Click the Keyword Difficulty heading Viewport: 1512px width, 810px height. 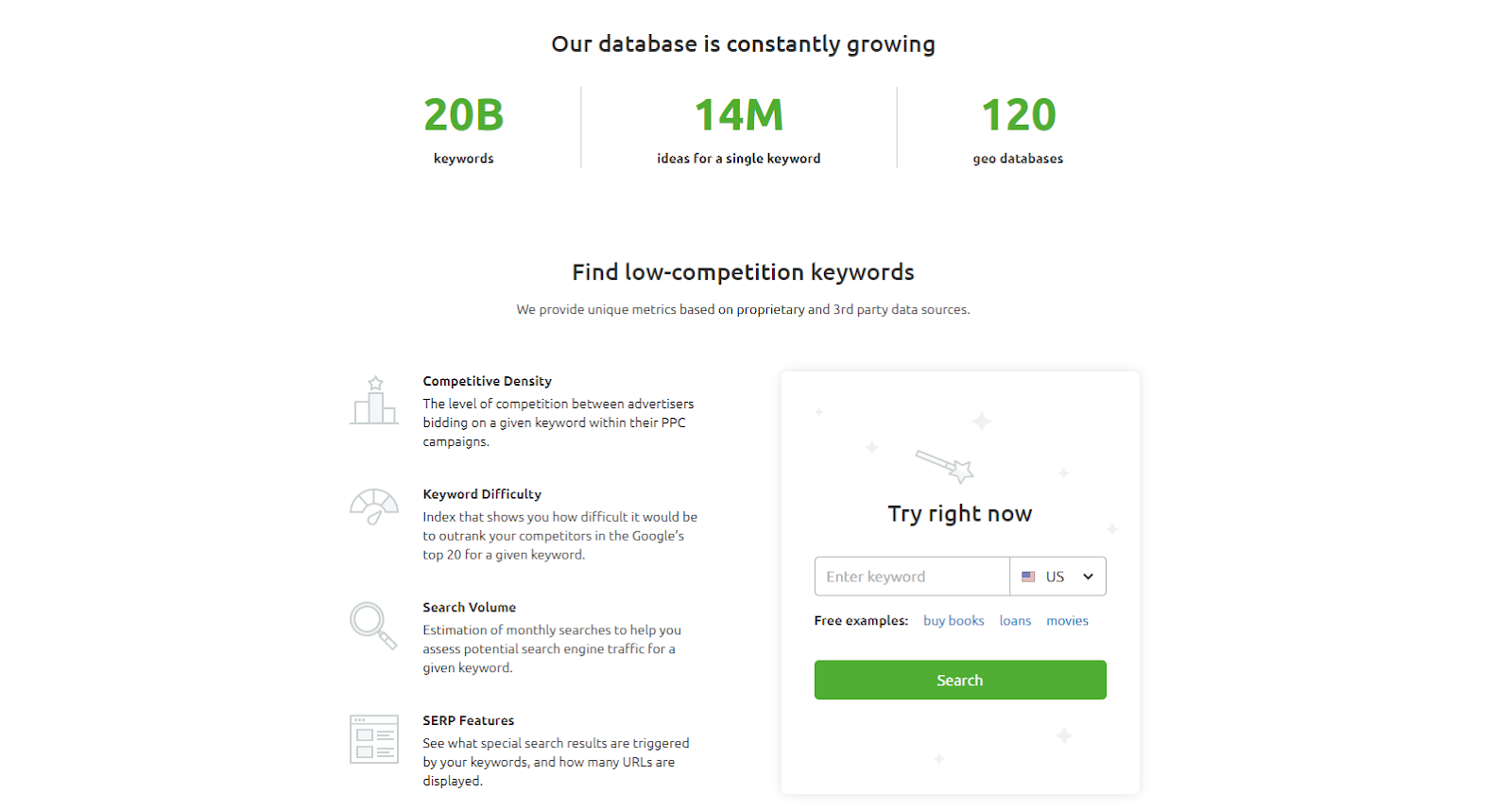[x=482, y=494]
